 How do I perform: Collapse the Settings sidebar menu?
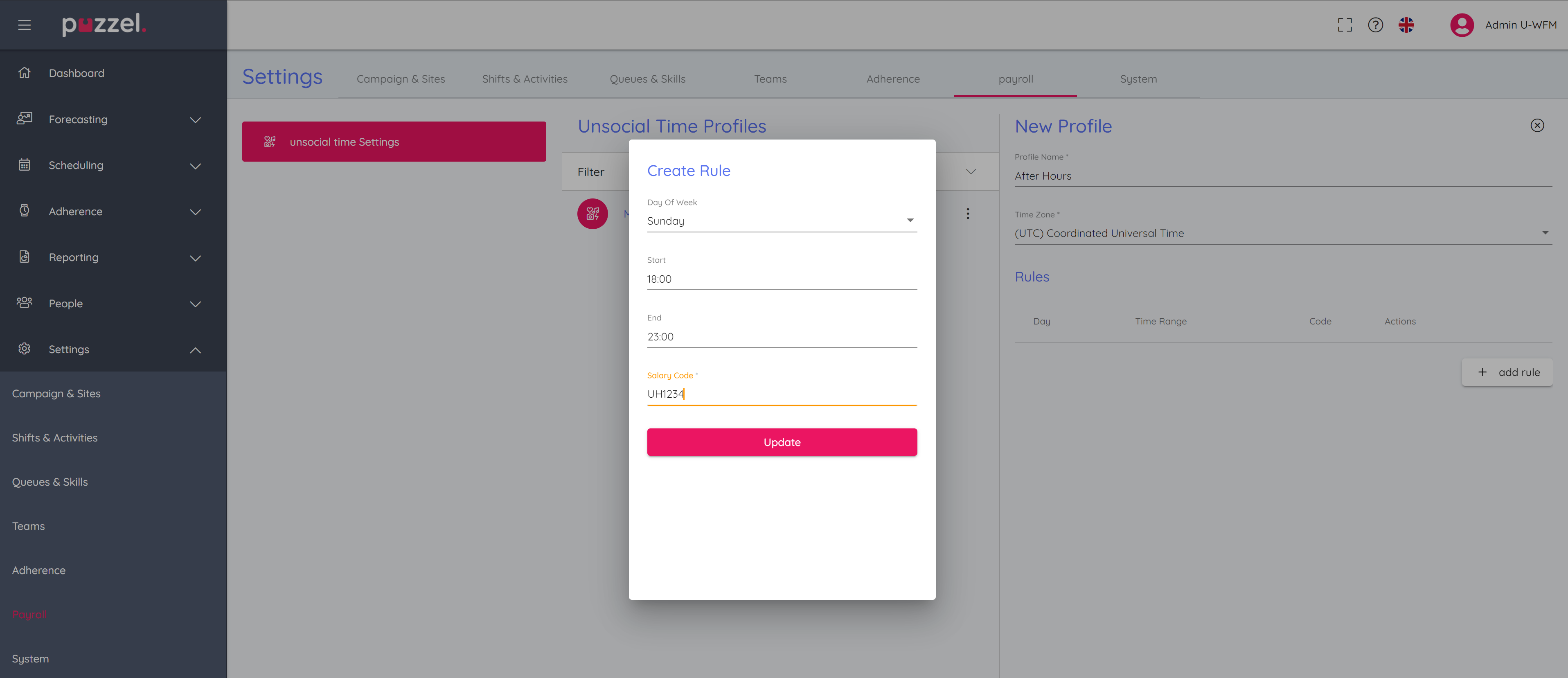pos(196,350)
